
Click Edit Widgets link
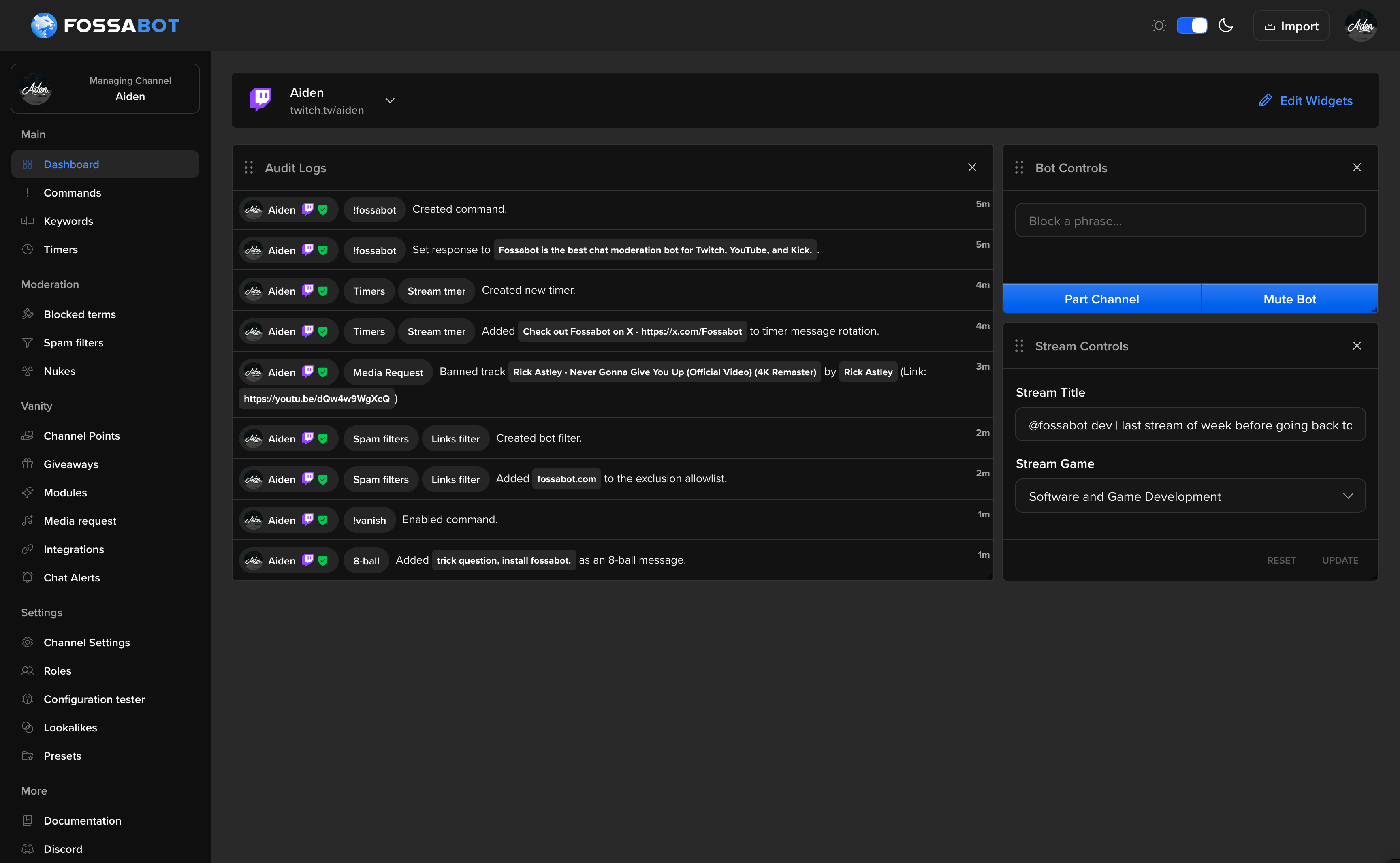1306,100
